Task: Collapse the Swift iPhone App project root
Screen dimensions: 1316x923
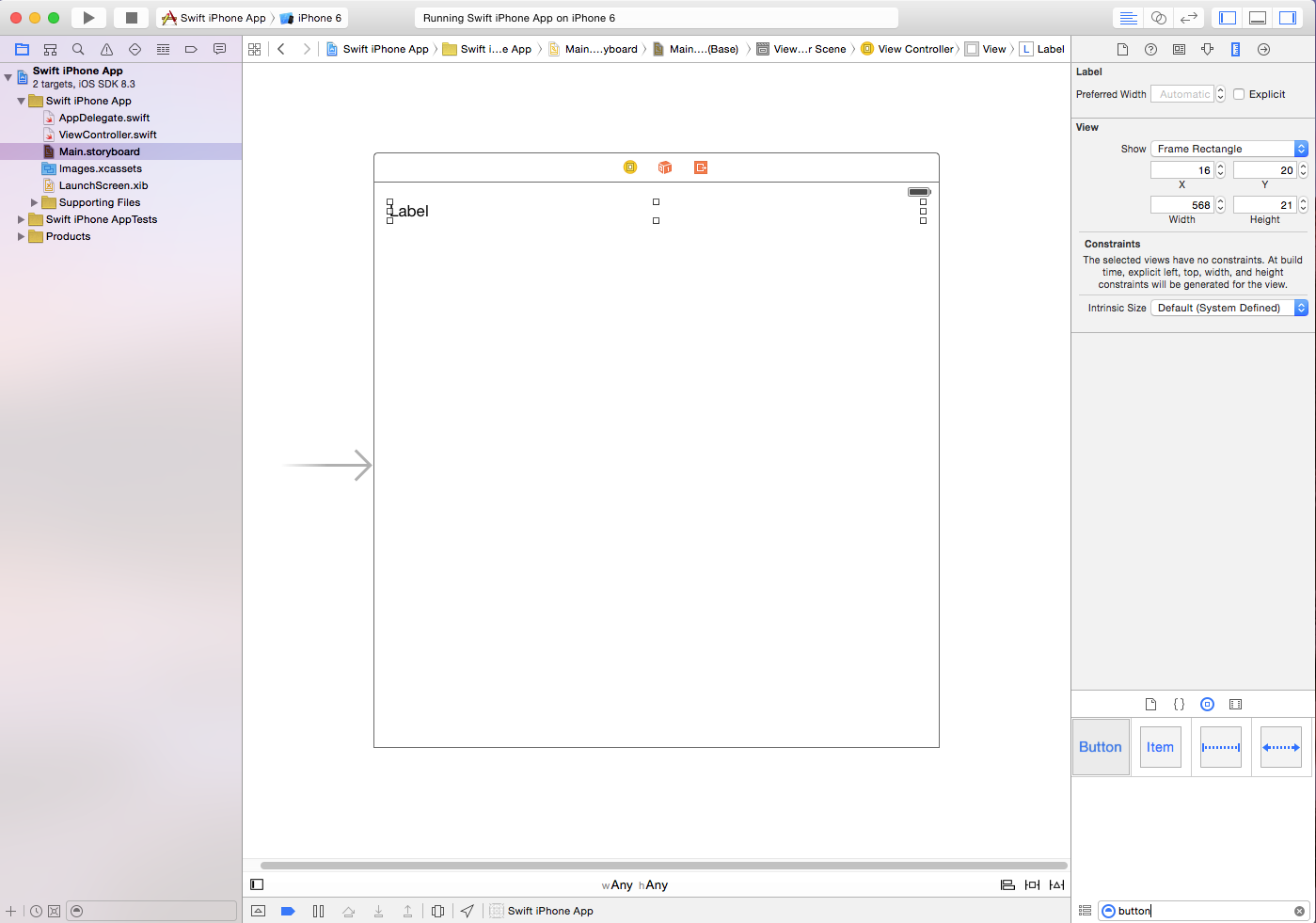Action: click(8, 77)
